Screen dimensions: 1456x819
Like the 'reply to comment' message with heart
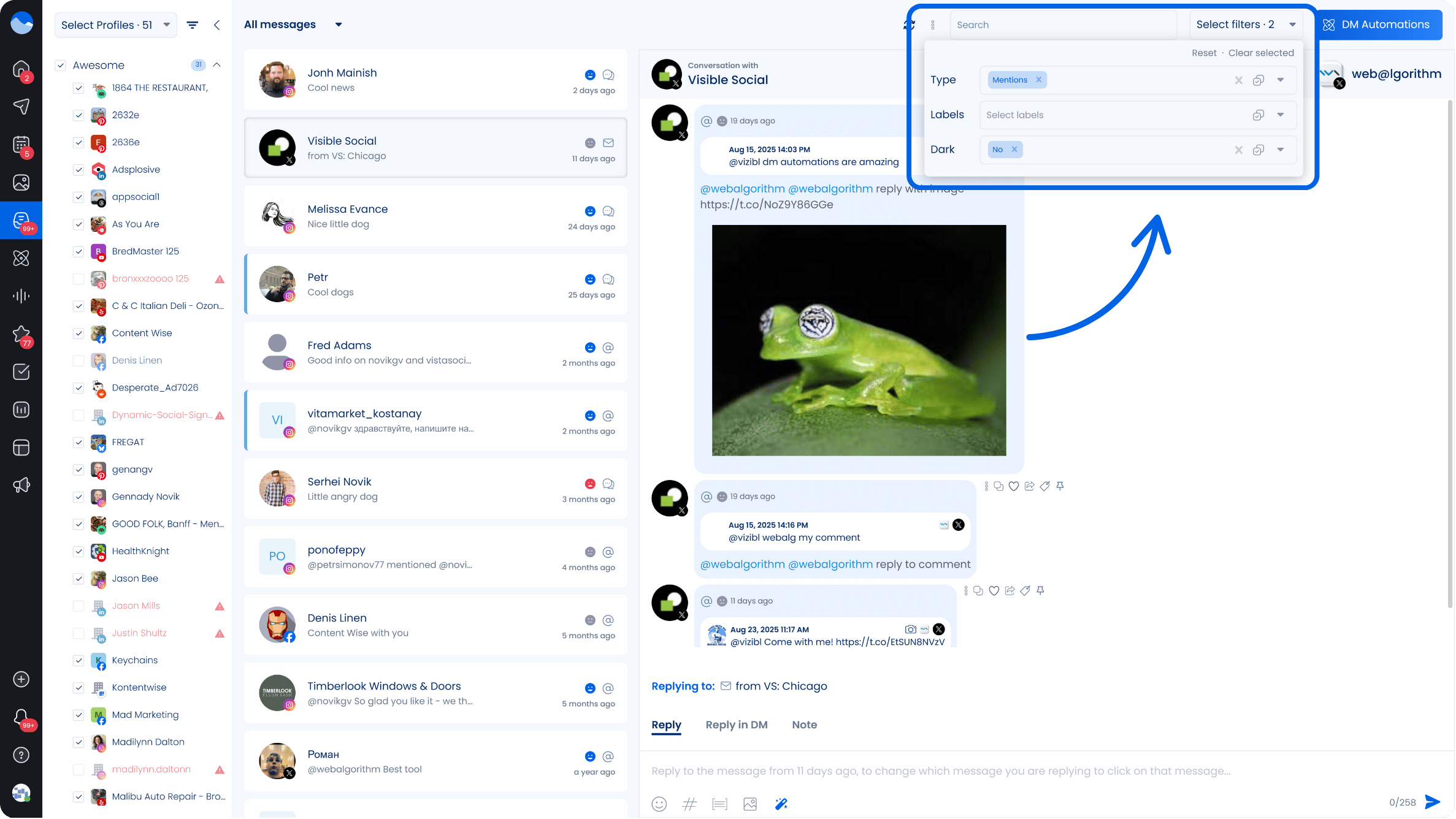[1014, 487]
